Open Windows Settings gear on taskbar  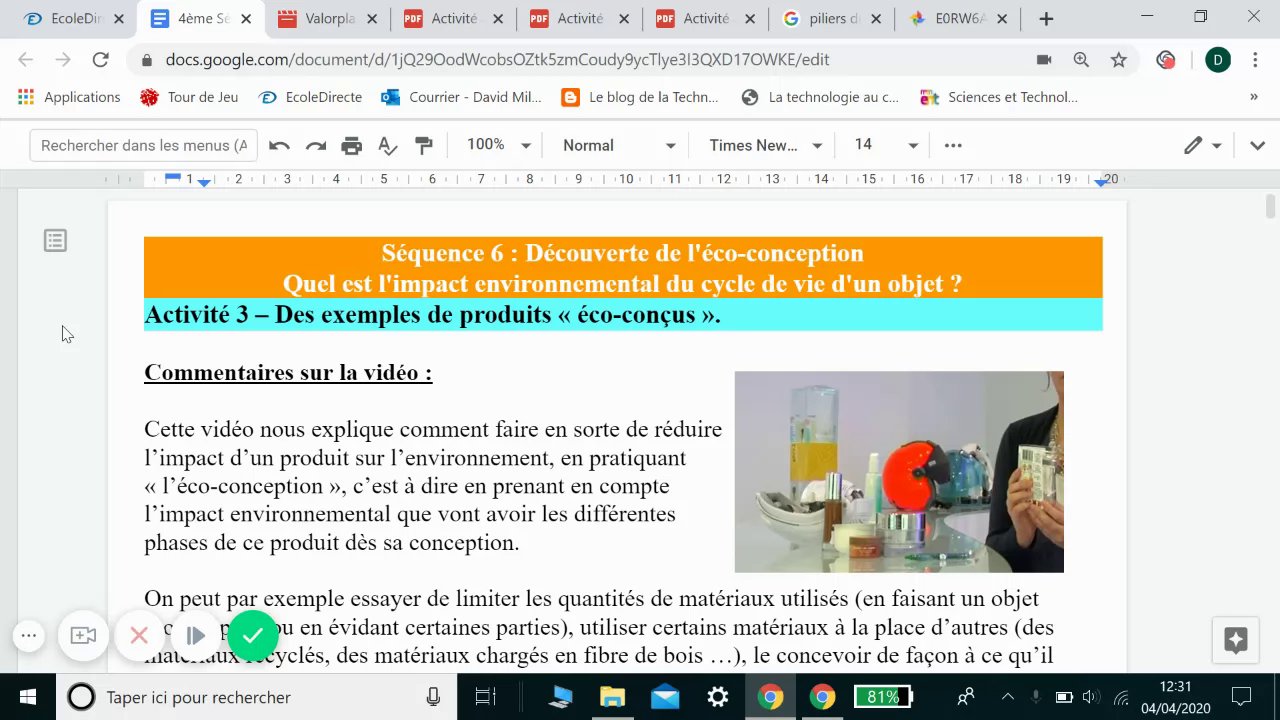[717, 697]
